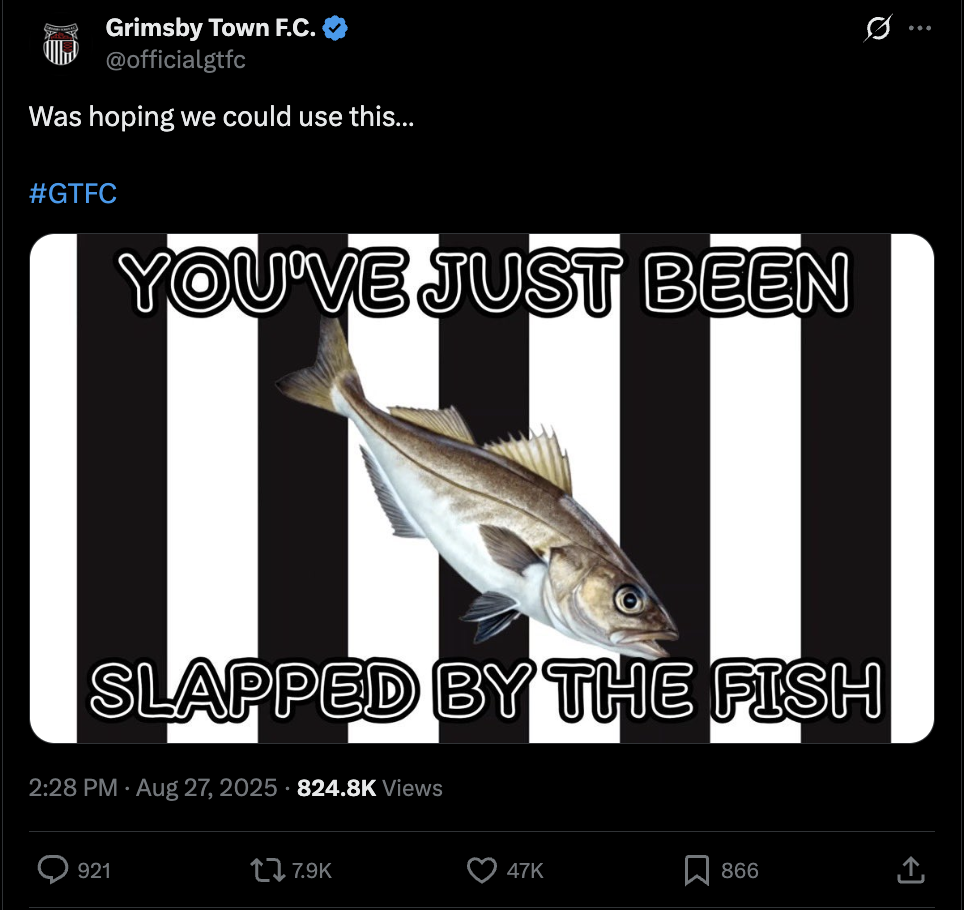This screenshot has height=910, width=964.
Task: Click the share upload-arrow icon
Action: click(x=910, y=870)
